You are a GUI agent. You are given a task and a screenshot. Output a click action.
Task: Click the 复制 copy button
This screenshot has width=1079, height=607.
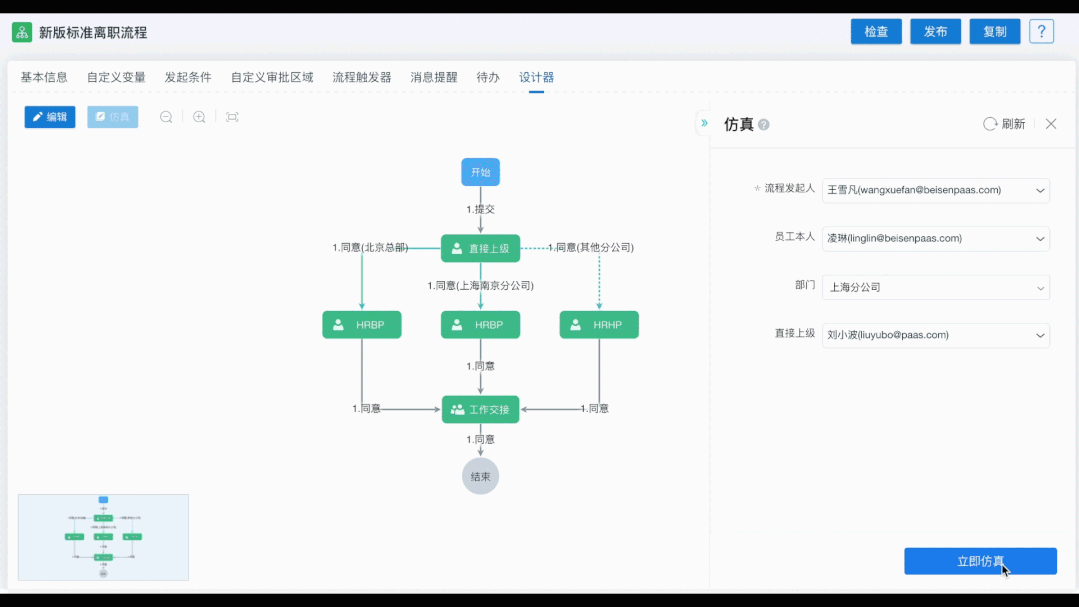(x=994, y=32)
